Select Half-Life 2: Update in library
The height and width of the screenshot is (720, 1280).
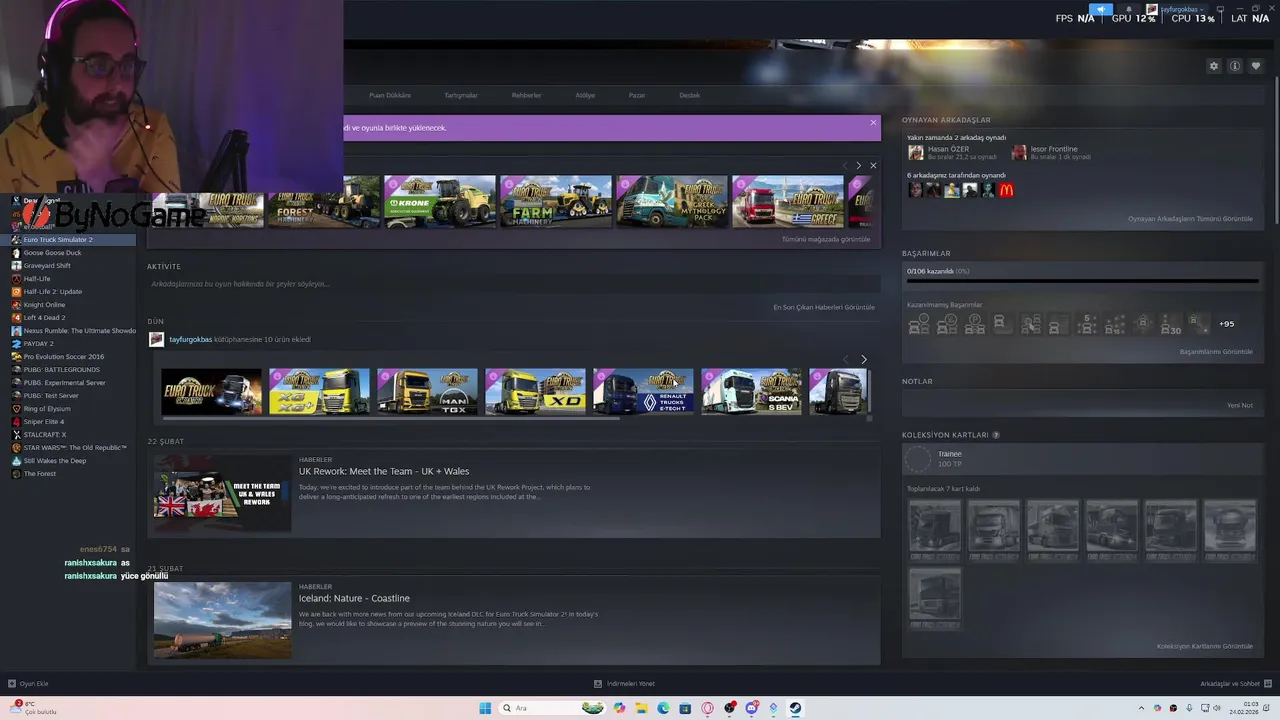(x=69, y=292)
